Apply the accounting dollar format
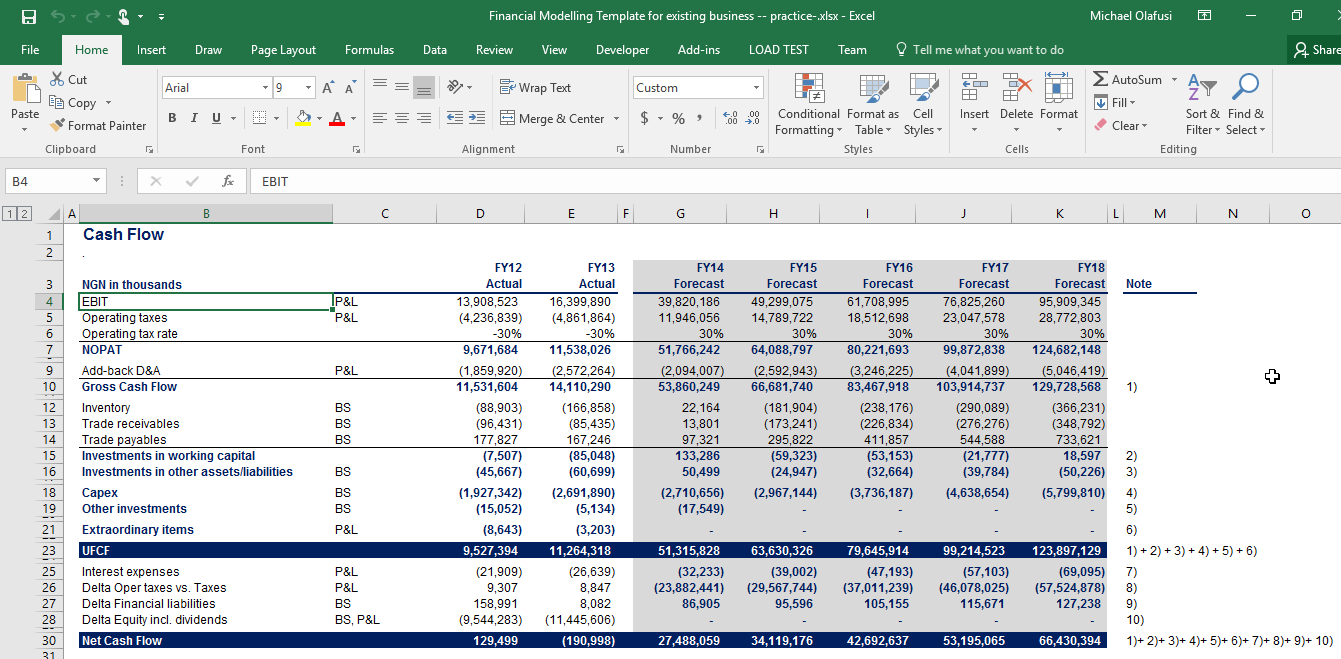The image size is (1341, 659). click(645, 119)
